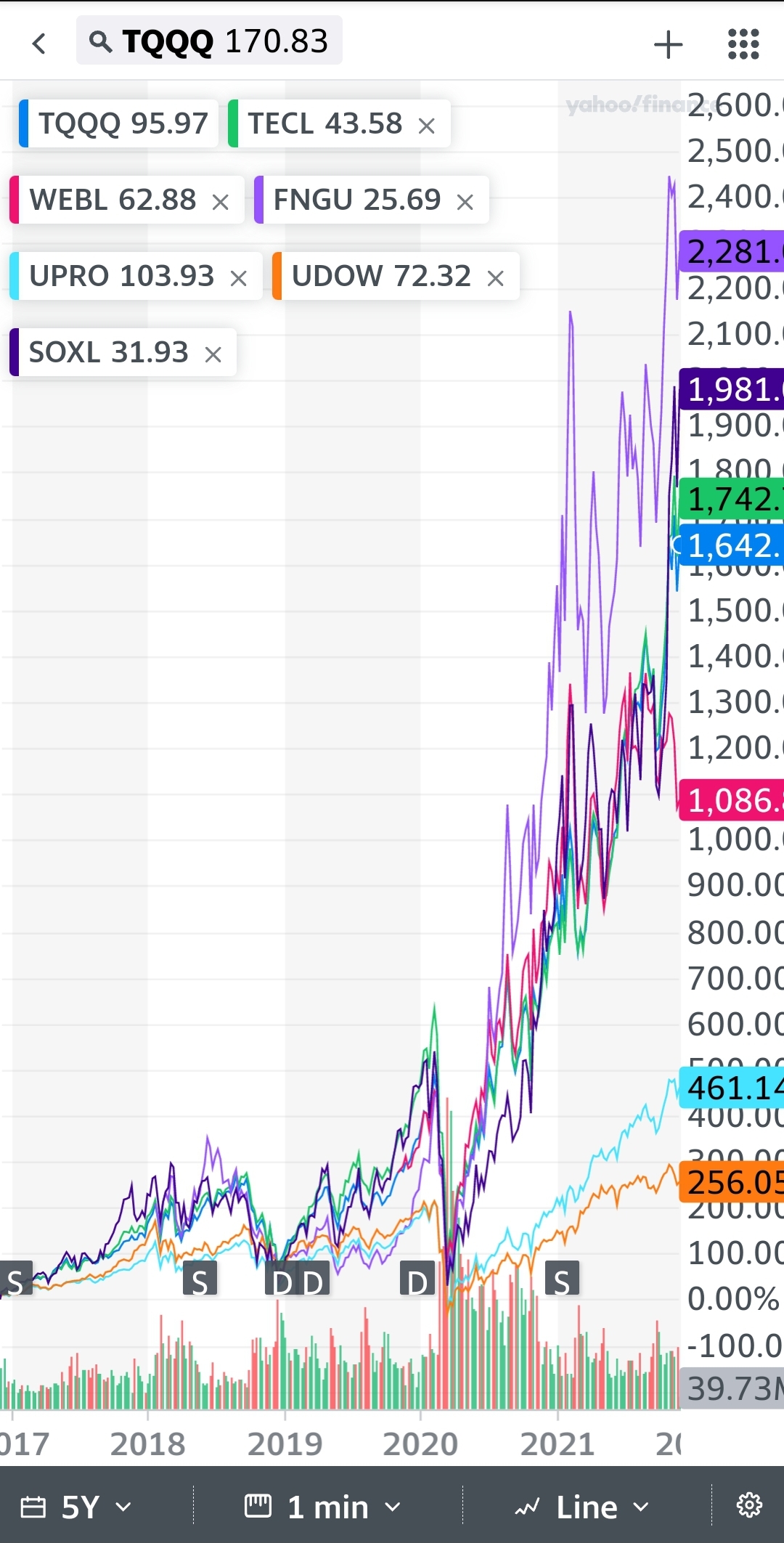Image resolution: width=784 pixels, height=1543 pixels.
Task: Tap the orange 256.05 UDOW price label
Action: [732, 1182]
